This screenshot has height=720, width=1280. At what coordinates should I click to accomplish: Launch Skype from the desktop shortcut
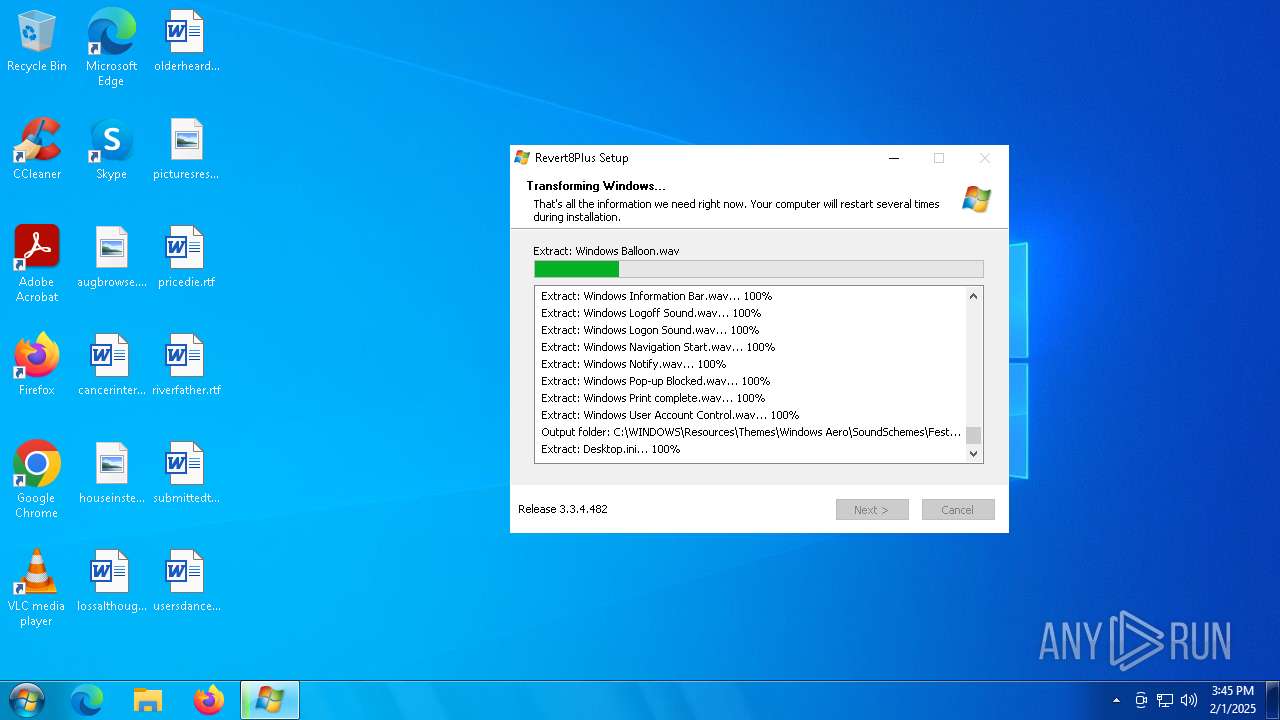click(111, 150)
